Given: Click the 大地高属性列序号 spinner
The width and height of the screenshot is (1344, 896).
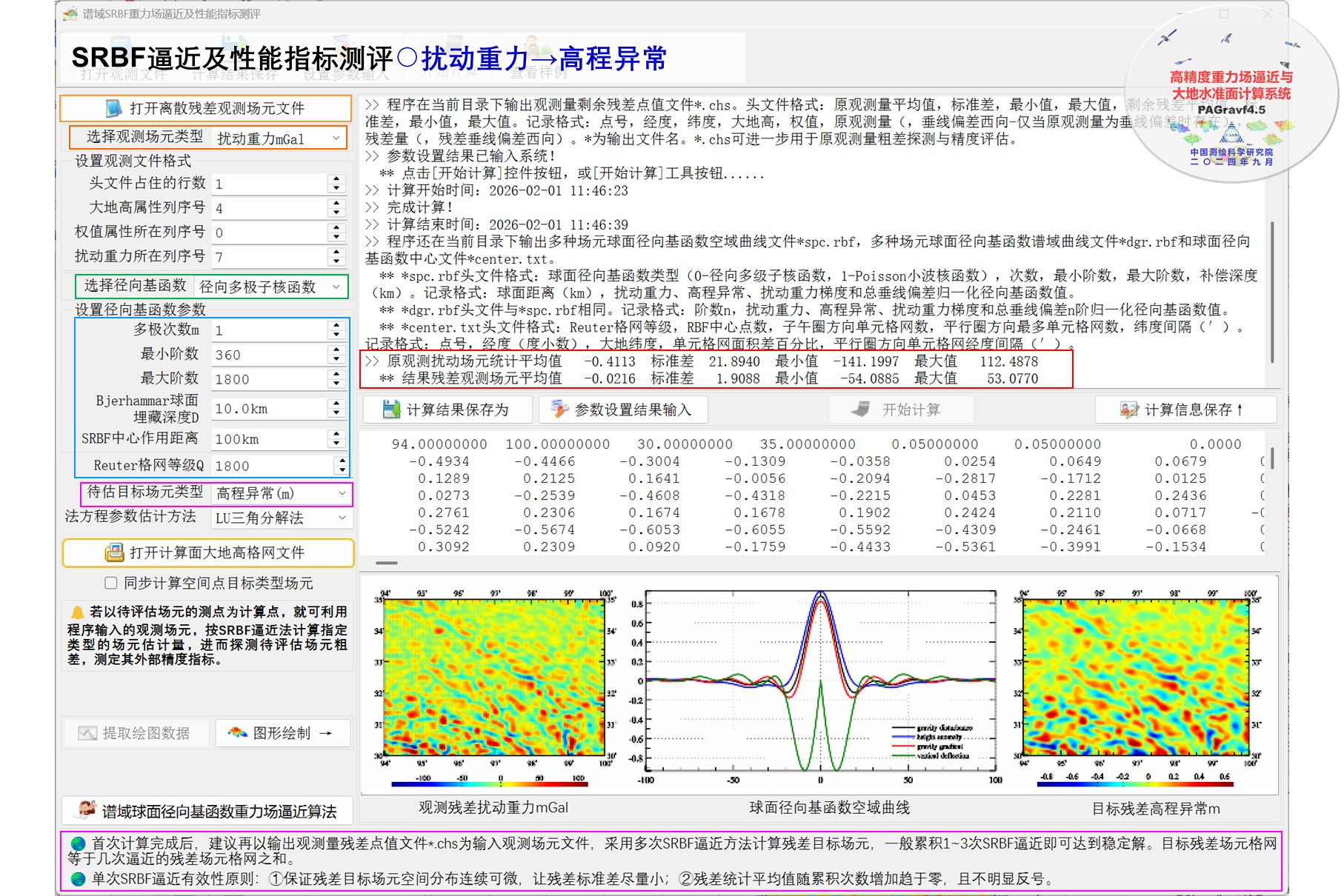Looking at the screenshot, I should 337,208.
